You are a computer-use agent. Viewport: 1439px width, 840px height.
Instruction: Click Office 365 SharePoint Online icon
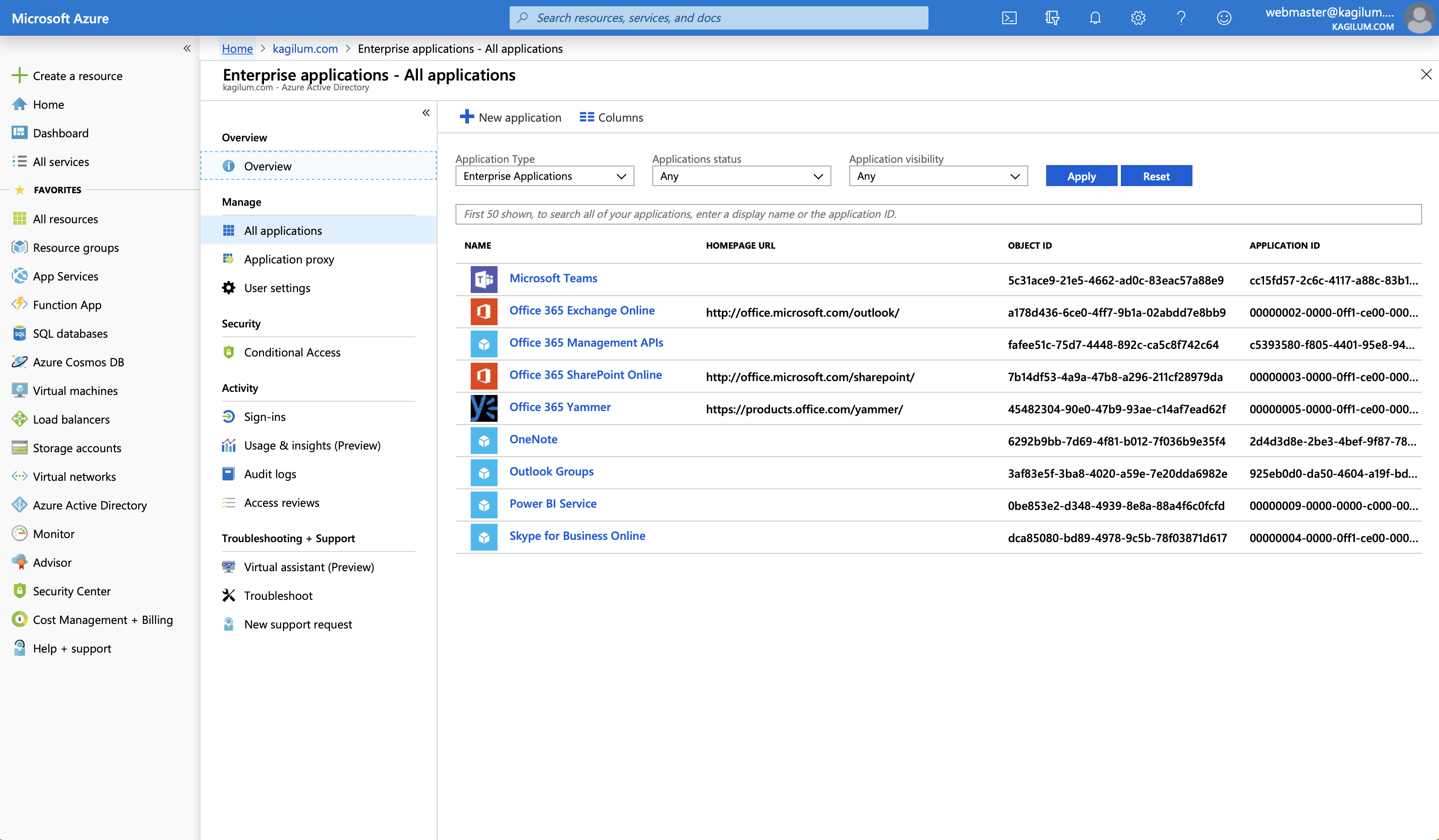click(x=484, y=376)
